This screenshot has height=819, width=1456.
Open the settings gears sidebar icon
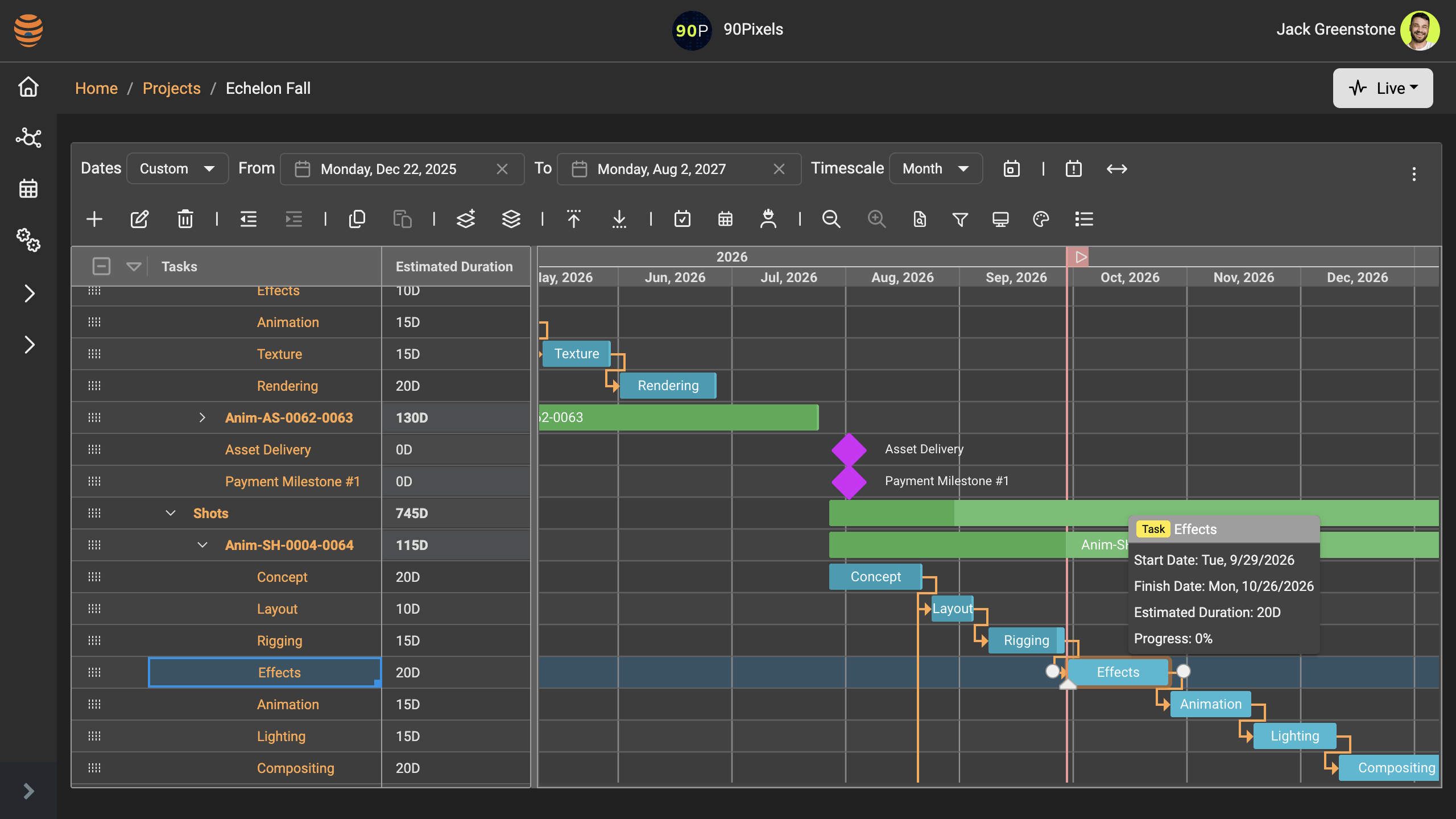click(x=28, y=239)
